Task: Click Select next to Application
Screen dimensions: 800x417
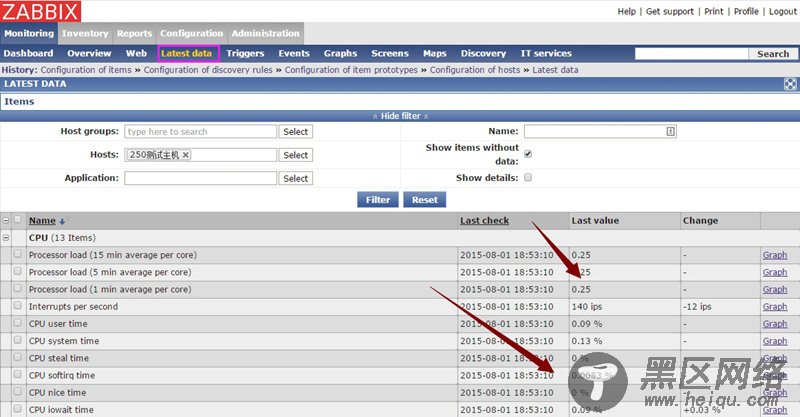Action: pyautogui.click(x=295, y=179)
